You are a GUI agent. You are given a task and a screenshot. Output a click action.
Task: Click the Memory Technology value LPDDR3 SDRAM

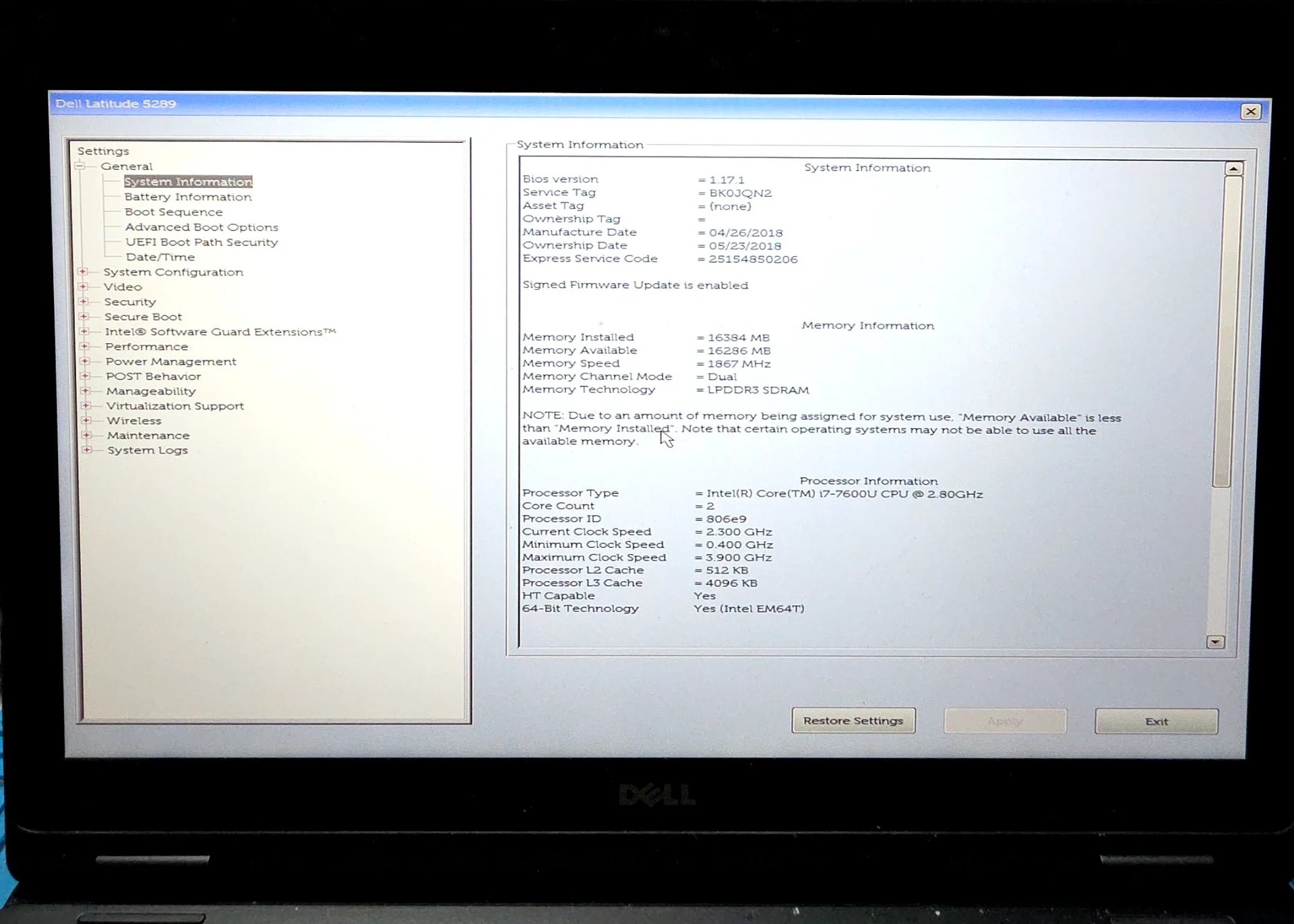tap(758, 390)
